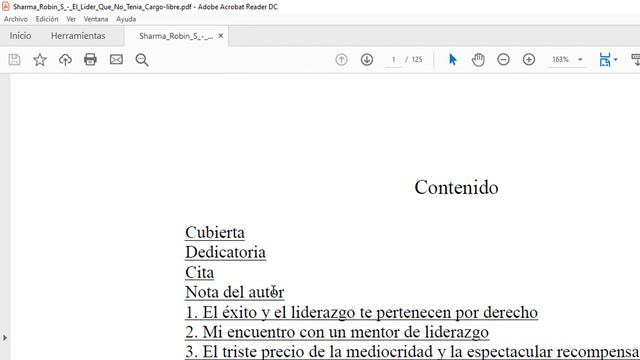Open the Archivo menu

16,19
